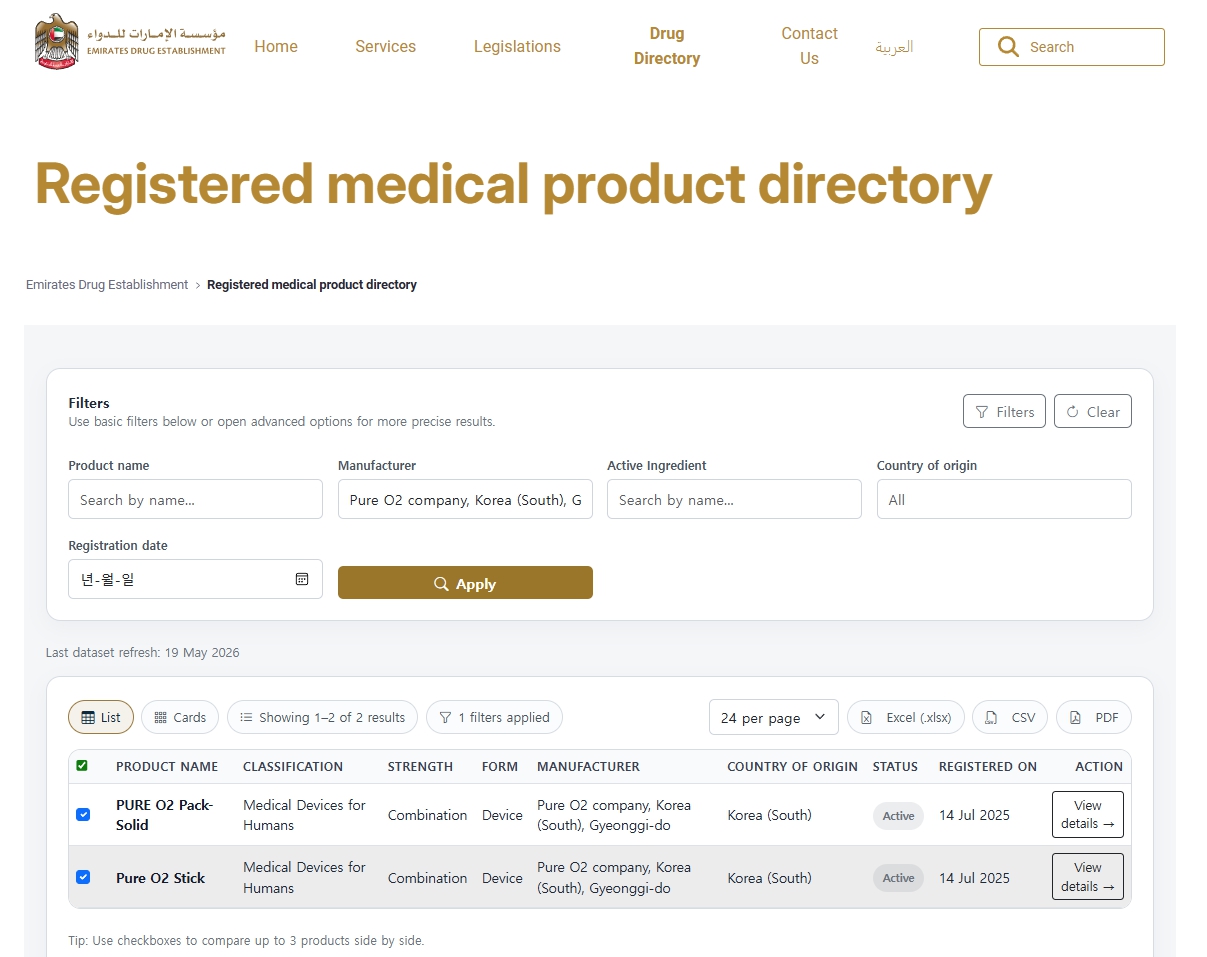Click the funnel icon on the Filters button
Screen dimensions: 1207x957
coord(982,412)
